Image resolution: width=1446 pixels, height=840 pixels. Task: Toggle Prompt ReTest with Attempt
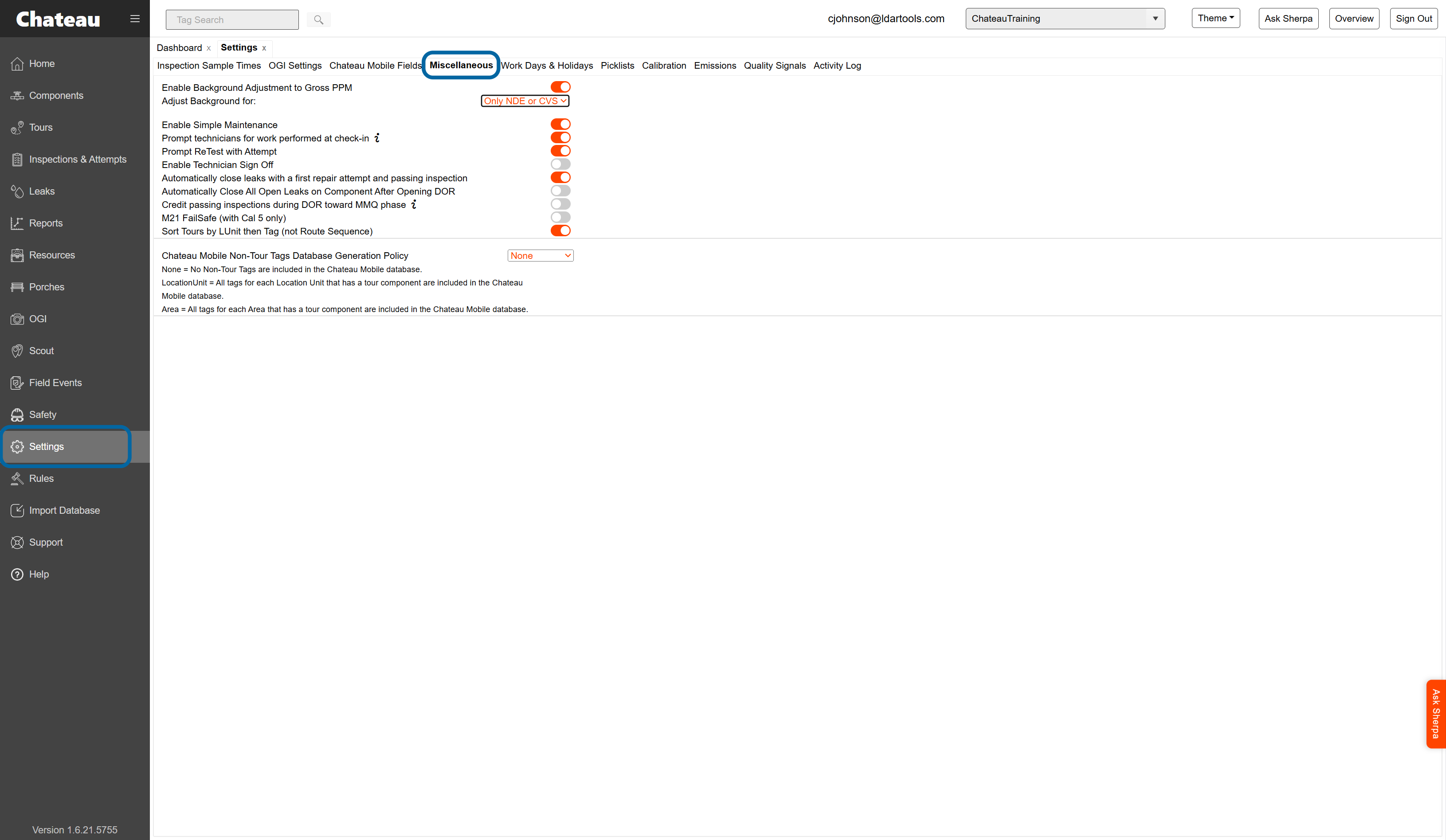coord(560,151)
